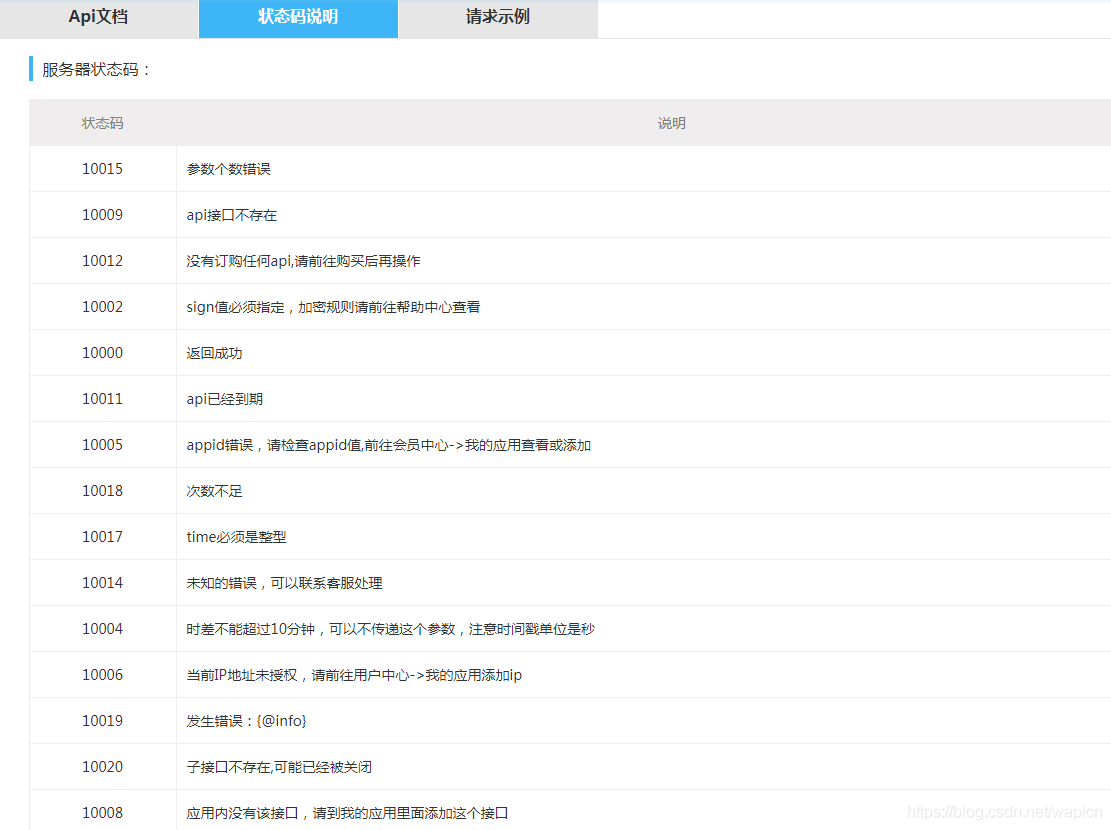Click the 说明 column header
This screenshot has width=1111, height=830.
tap(671, 123)
